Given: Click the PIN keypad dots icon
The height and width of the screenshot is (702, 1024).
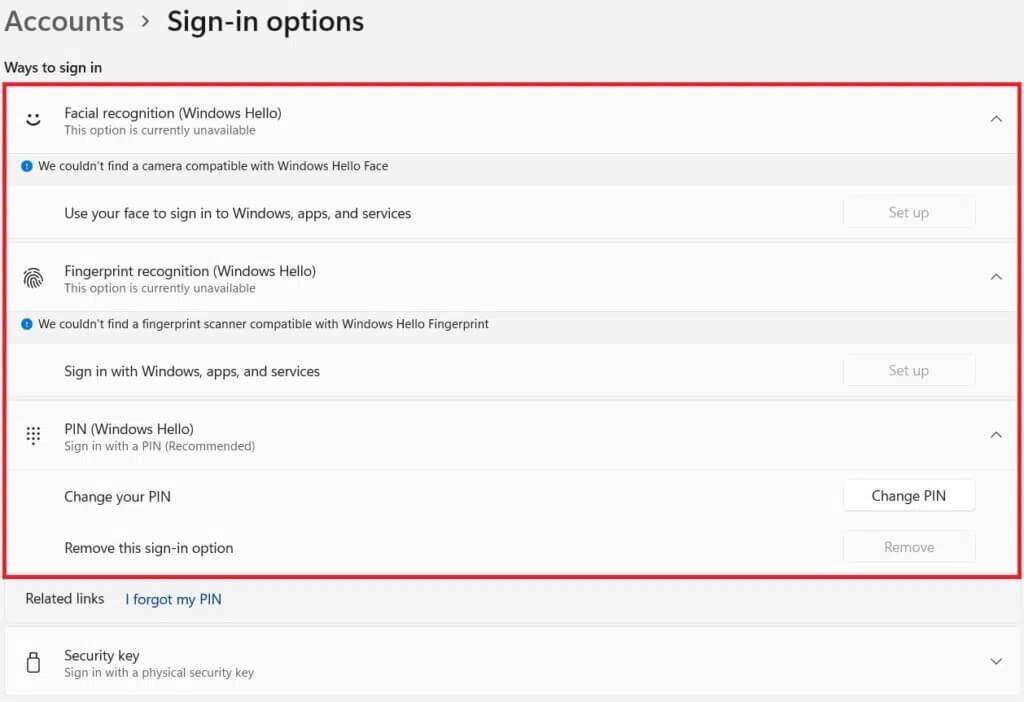Looking at the screenshot, I should point(33,436).
